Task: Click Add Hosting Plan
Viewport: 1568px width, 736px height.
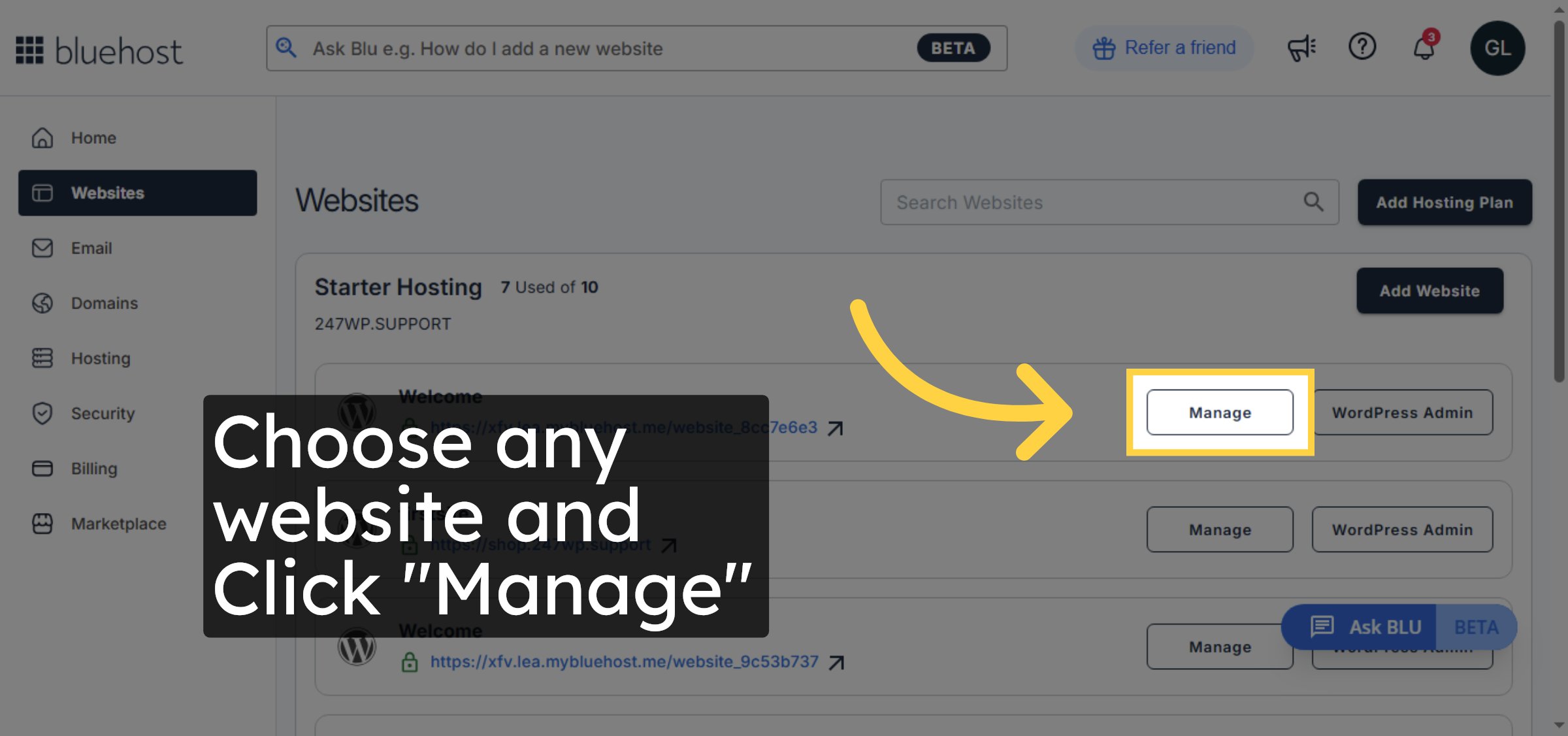Action: (1444, 202)
